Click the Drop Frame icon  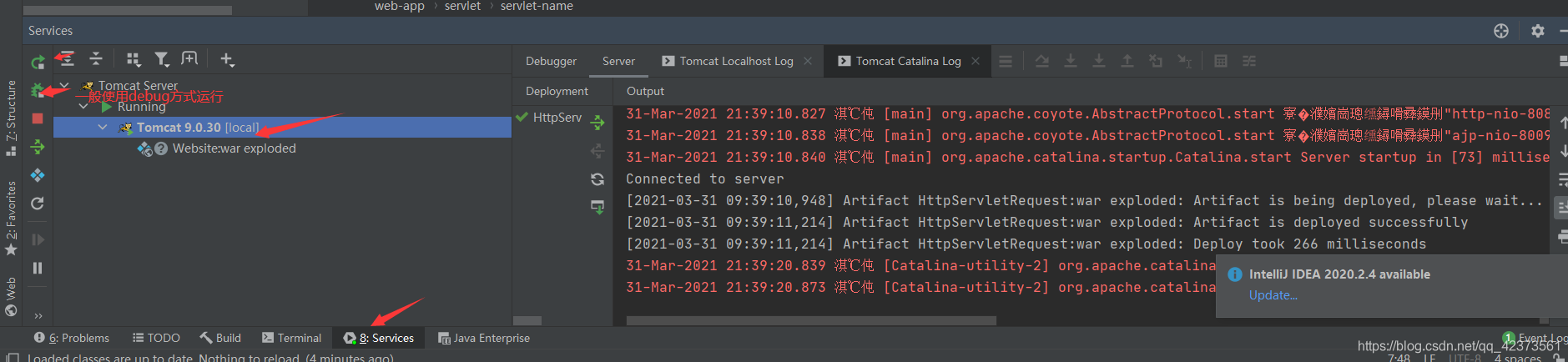[1156, 61]
